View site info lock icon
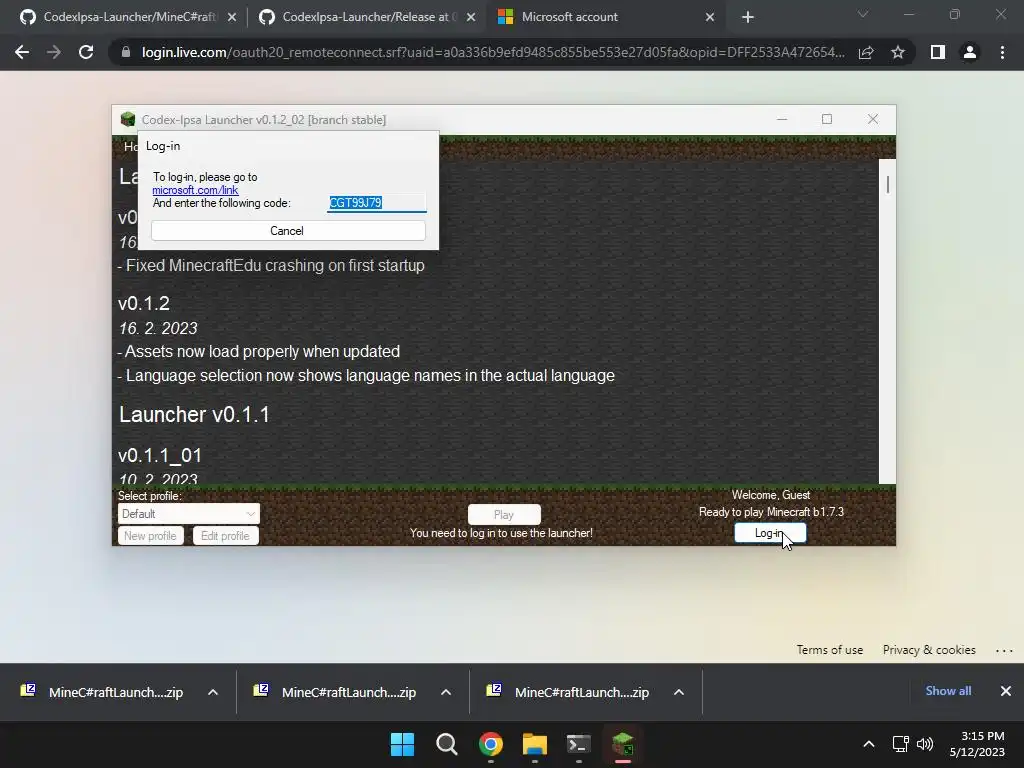This screenshot has height=768, width=1024. tap(126, 52)
